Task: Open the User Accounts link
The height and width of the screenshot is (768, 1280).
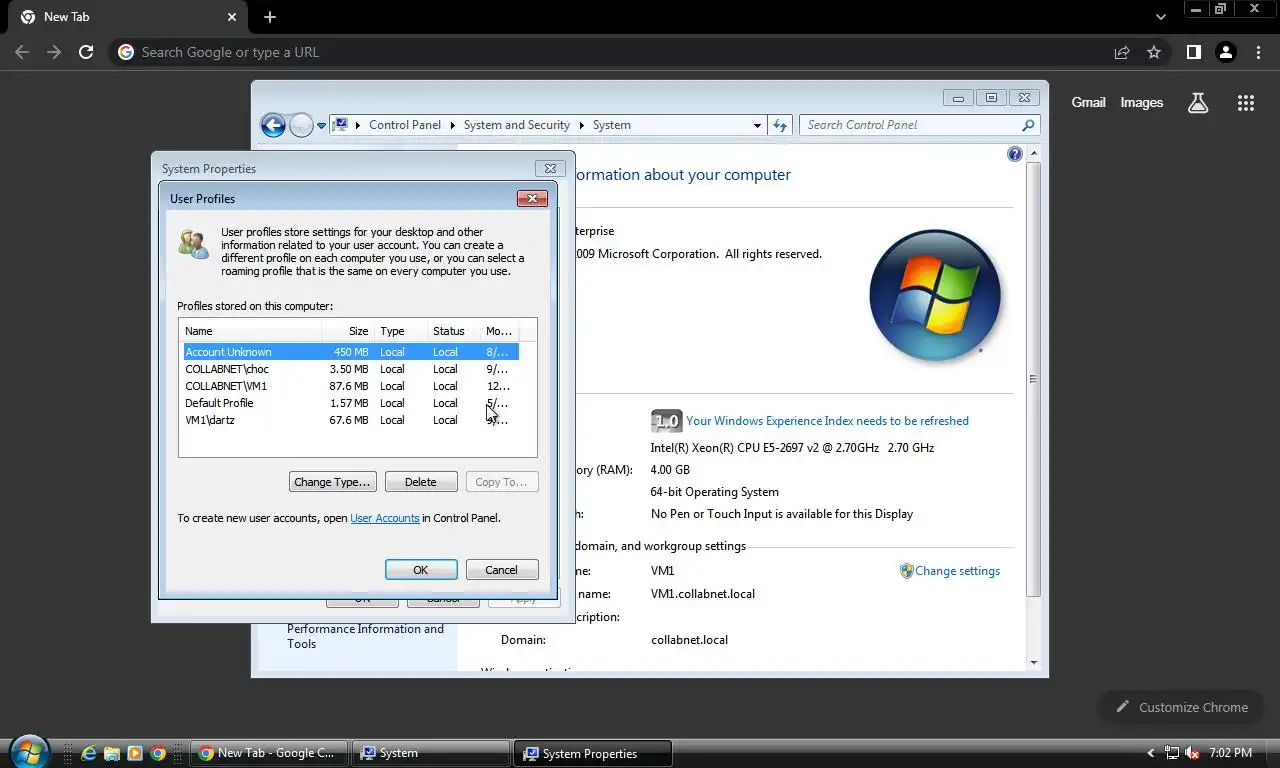Action: pos(385,518)
